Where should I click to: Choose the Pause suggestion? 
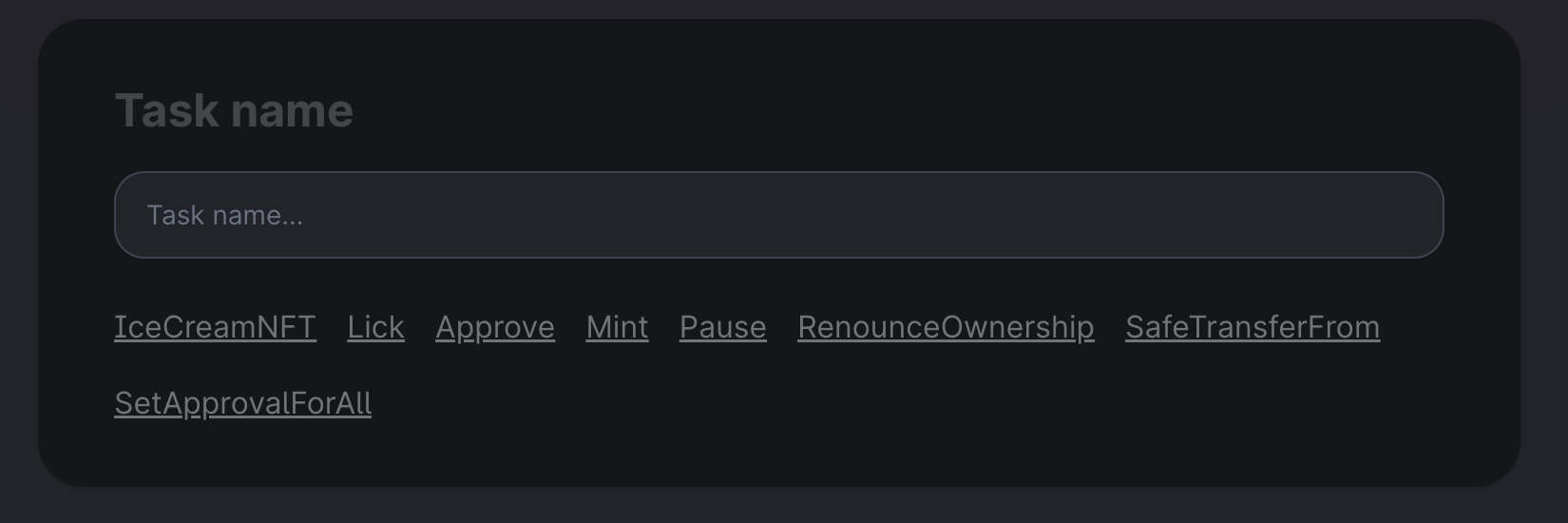click(722, 327)
